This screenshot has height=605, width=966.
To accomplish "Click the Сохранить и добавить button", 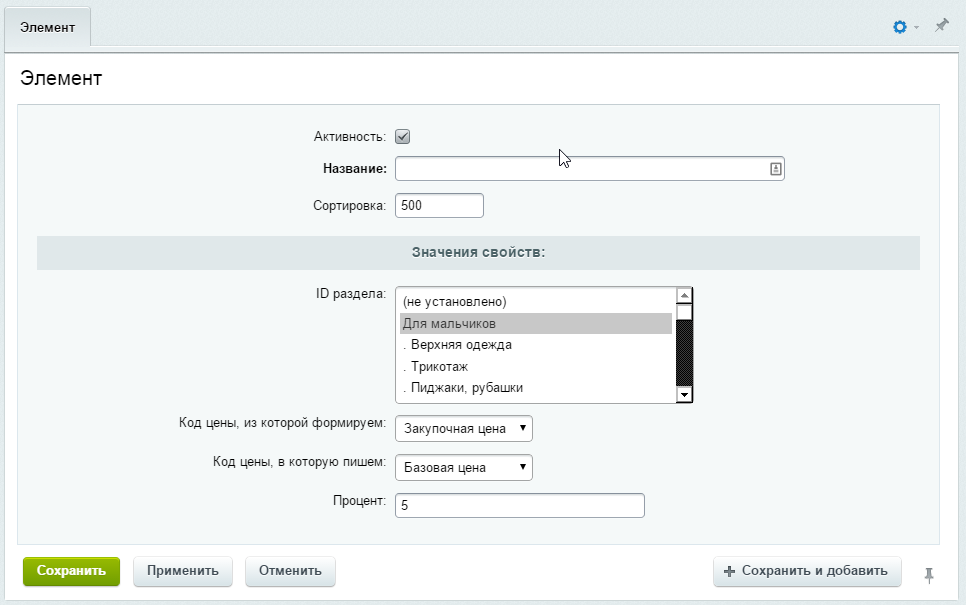I will pos(807,571).
